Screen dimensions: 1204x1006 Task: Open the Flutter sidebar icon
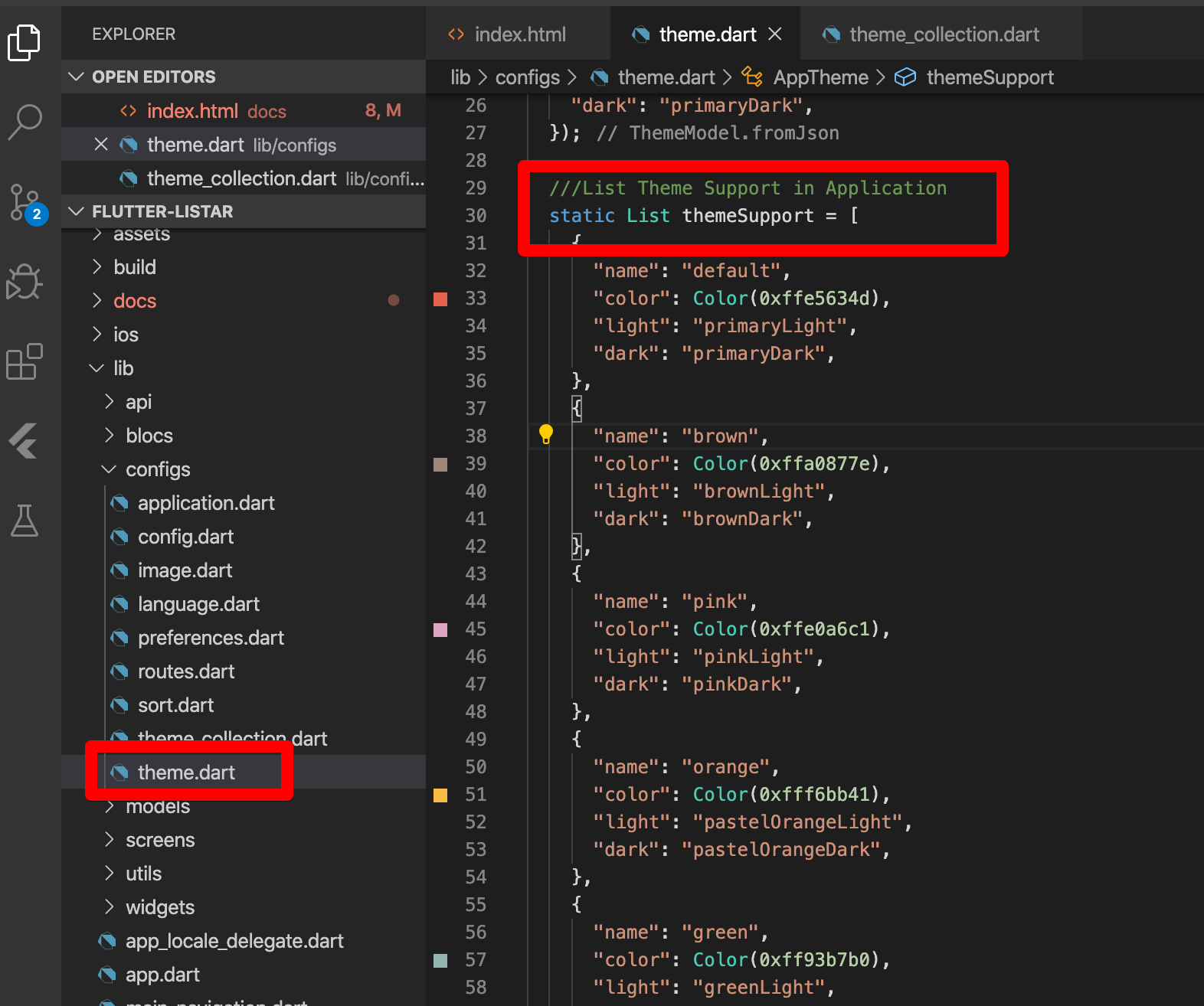coord(24,442)
